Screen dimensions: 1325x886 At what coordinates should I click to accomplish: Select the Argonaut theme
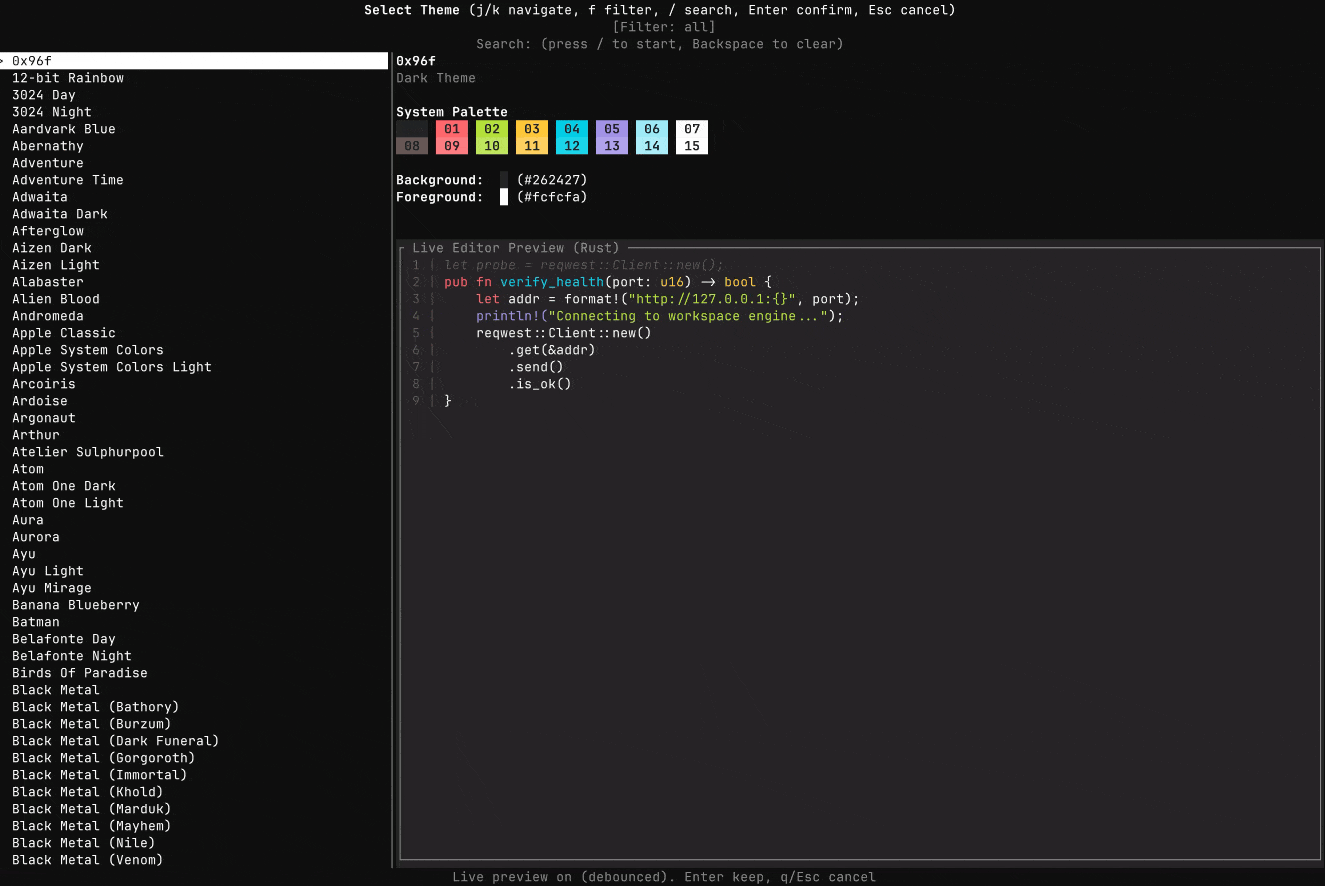(x=44, y=418)
